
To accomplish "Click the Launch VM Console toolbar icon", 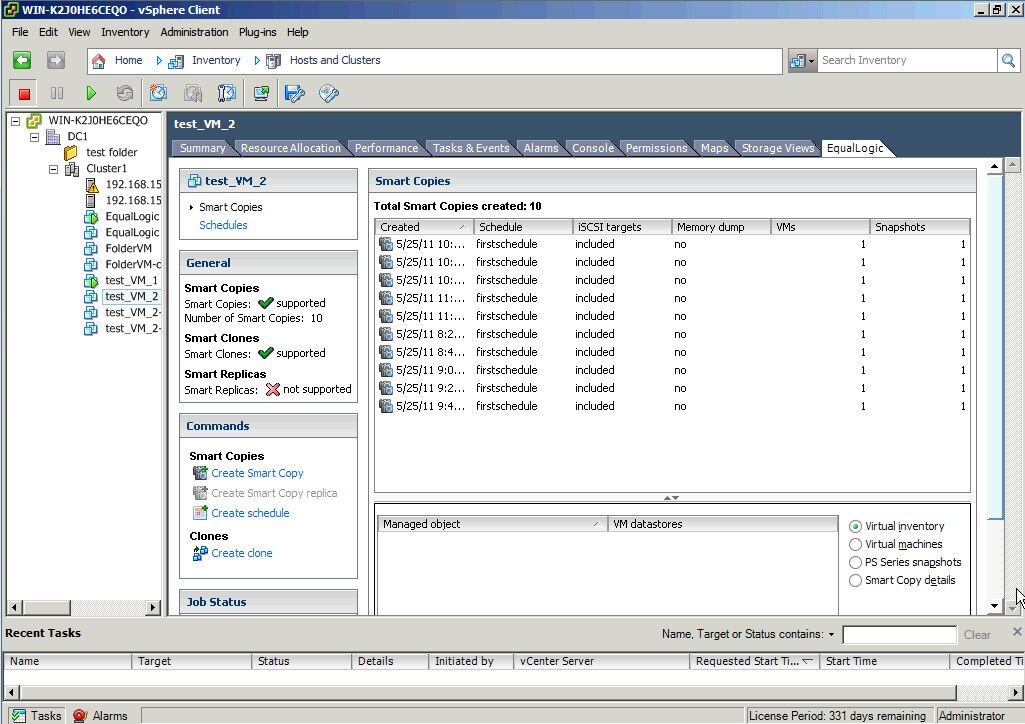I will (261, 93).
